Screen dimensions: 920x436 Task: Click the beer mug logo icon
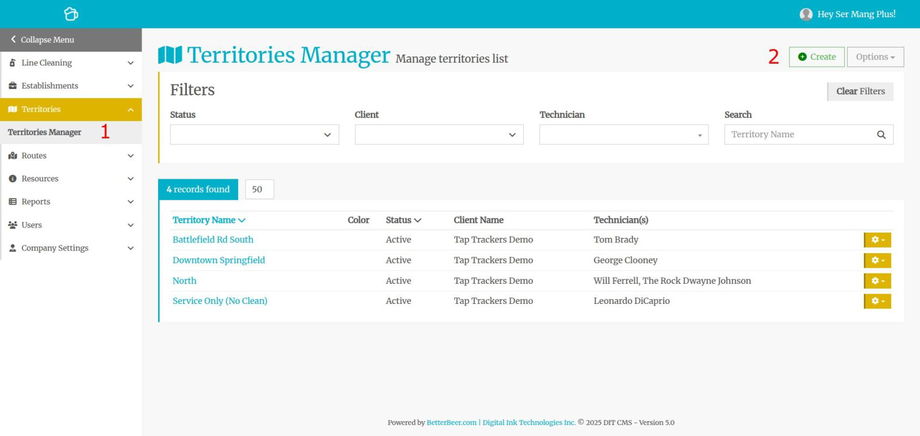(70, 14)
